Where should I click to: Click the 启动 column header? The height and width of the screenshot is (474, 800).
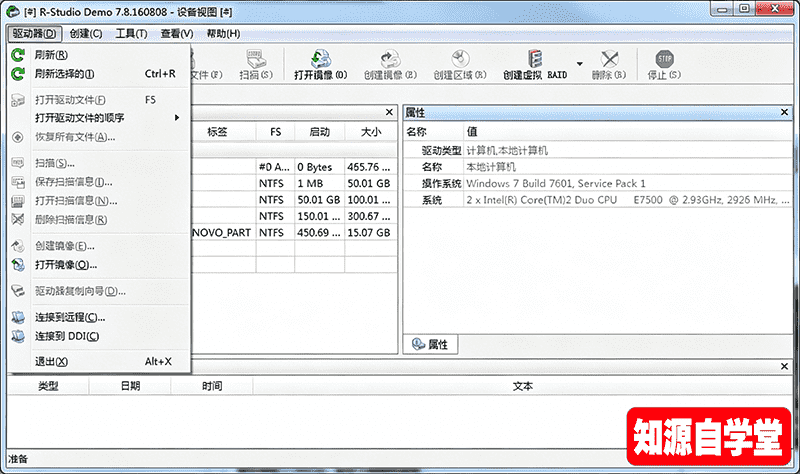319,132
